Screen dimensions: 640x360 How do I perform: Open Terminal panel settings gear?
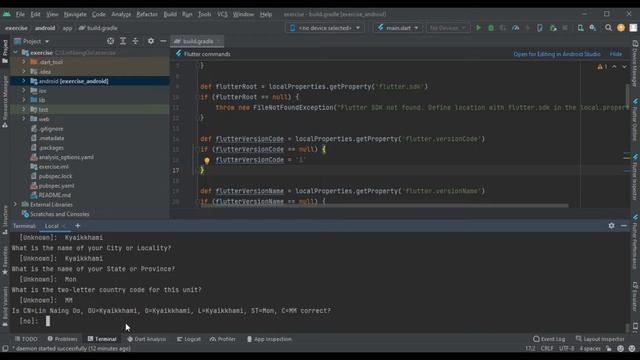(611, 225)
